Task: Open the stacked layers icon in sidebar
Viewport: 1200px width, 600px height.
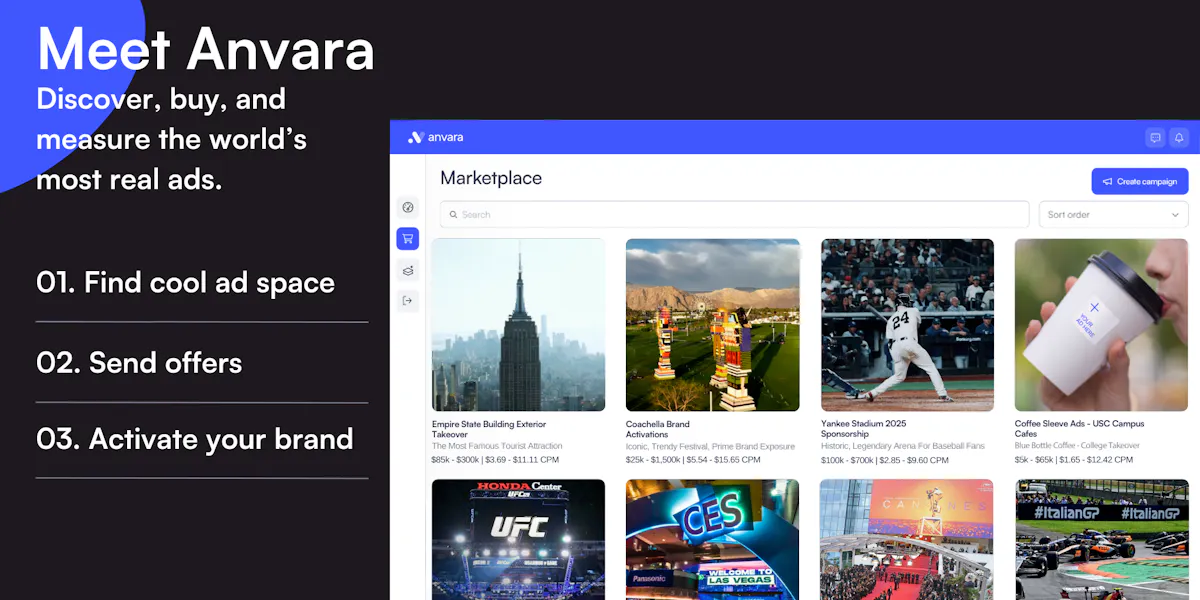Action: point(407,270)
